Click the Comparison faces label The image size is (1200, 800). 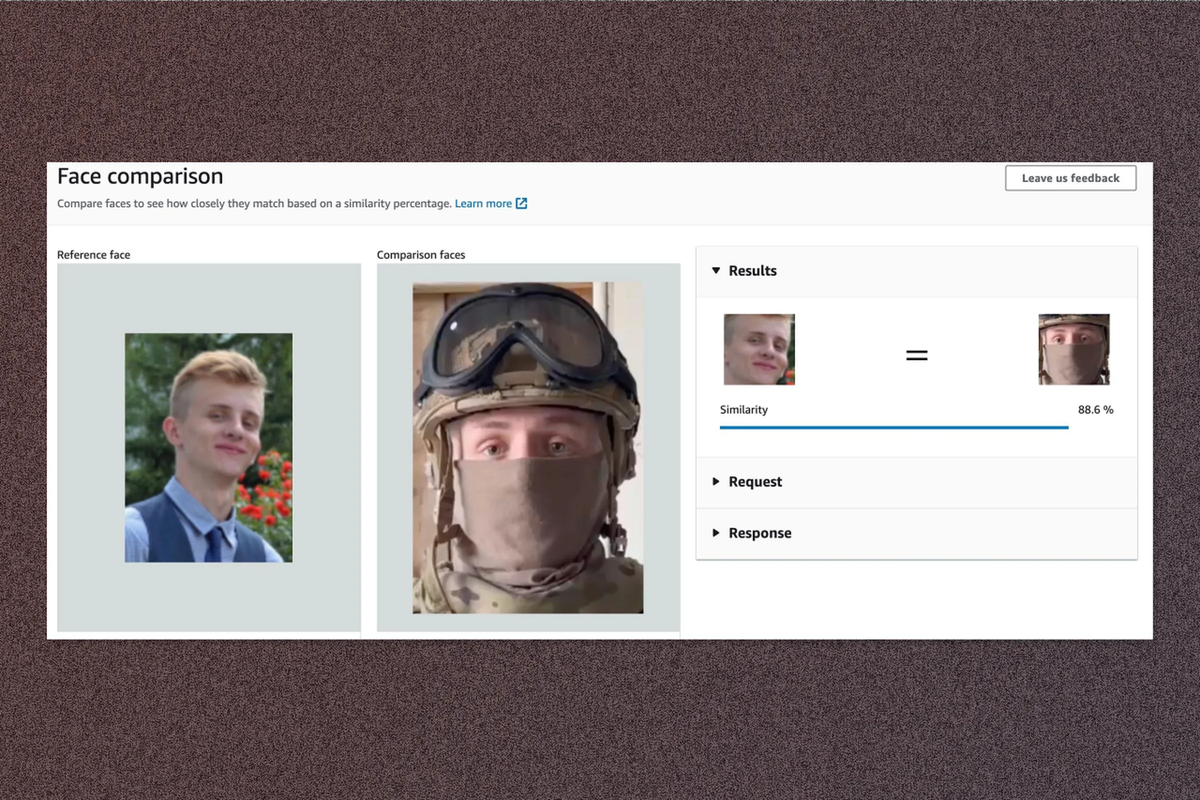[x=420, y=255]
